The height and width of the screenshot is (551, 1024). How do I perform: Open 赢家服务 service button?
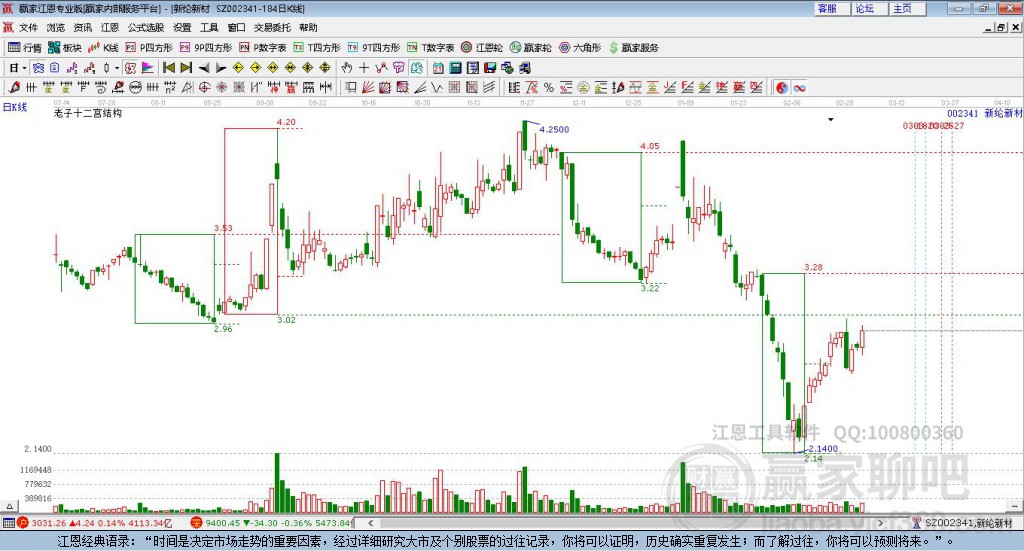(x=634, y=48)
